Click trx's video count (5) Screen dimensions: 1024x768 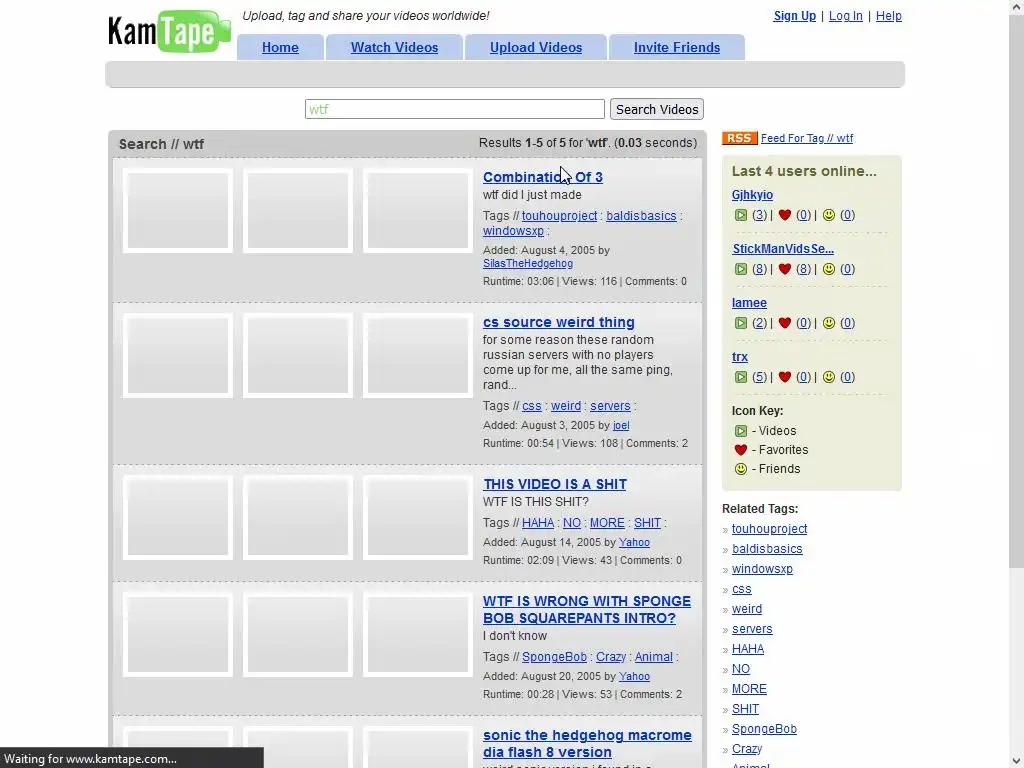pyautogui.click(x=760, y=377)
